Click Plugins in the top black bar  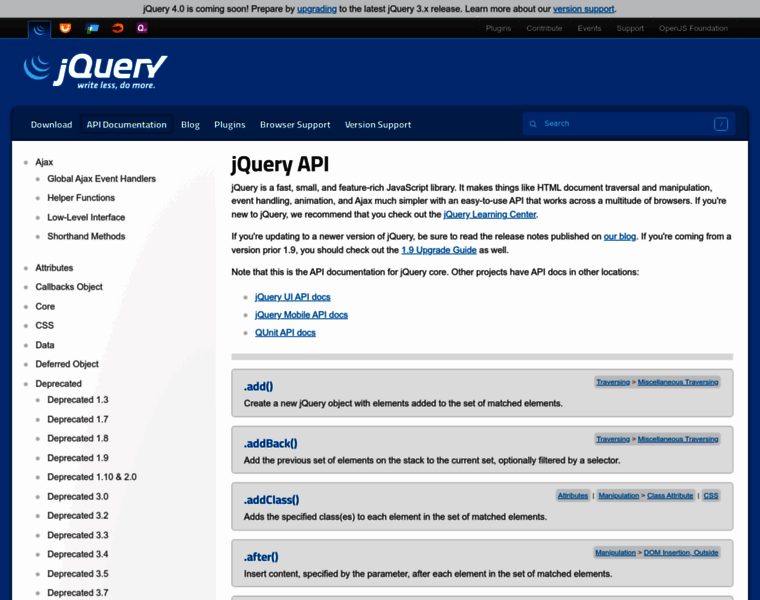pos(498,28)
